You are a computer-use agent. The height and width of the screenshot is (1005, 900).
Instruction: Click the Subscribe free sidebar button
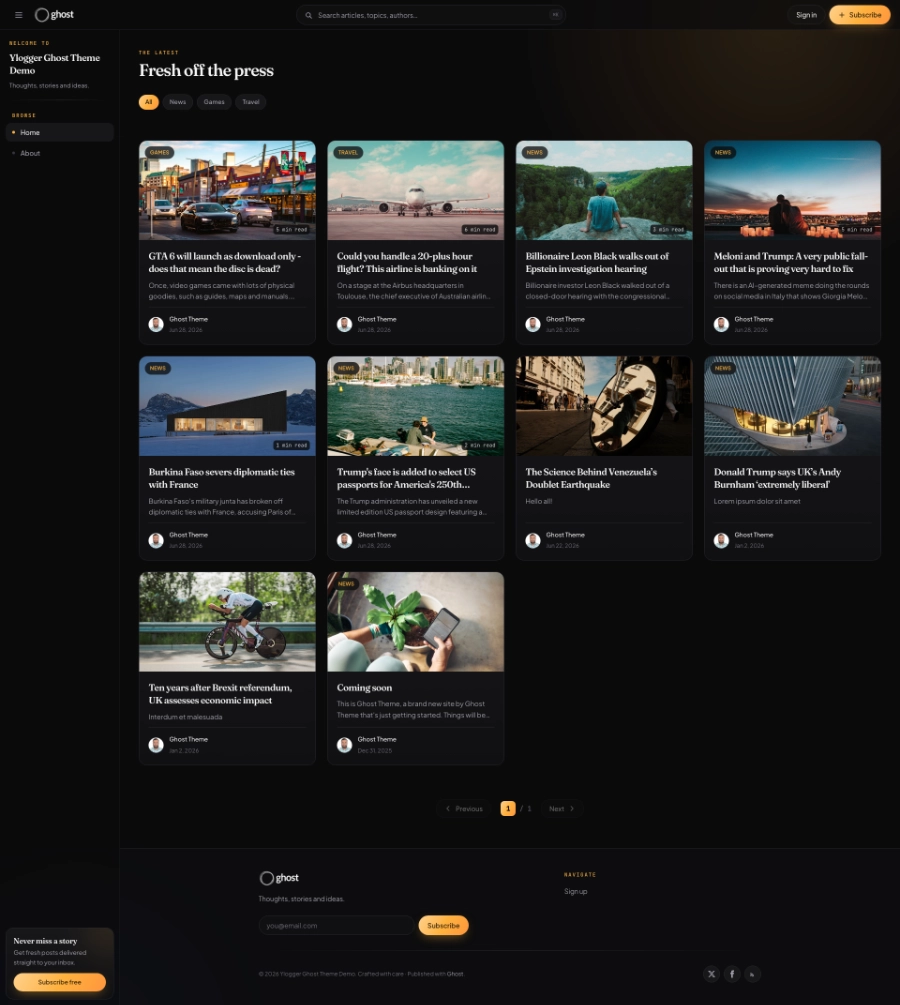(x=60, y=982)
